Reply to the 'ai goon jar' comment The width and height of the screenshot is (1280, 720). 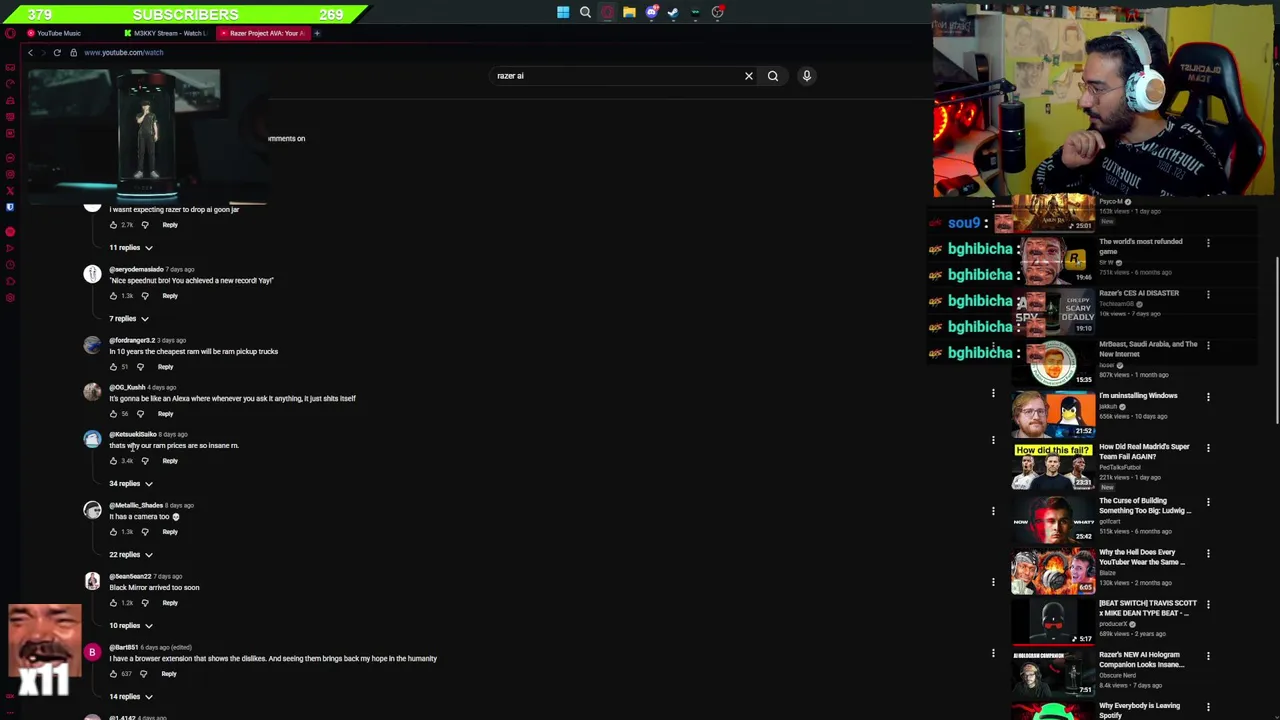pos(170,225)
